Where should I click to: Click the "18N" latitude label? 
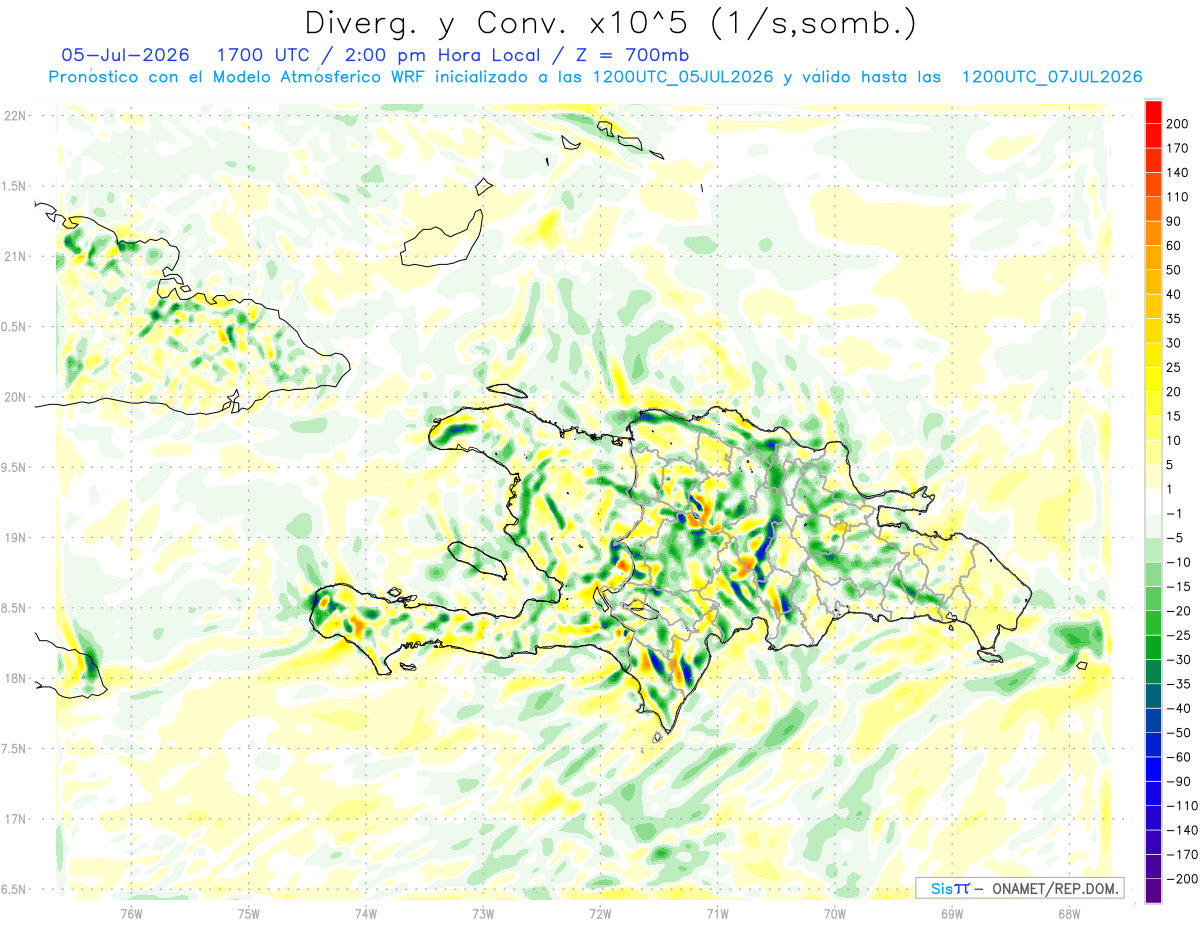tap(15, 678)
